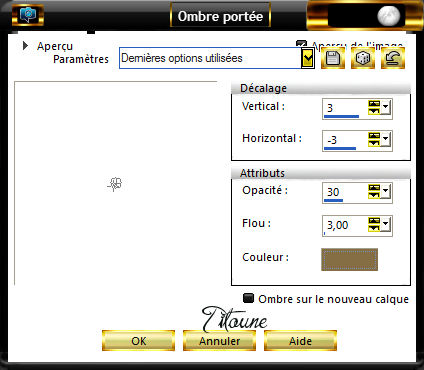Open the Horizontal slider dropdown arrow
Viewport: 424px width, 370px height.
386,140
